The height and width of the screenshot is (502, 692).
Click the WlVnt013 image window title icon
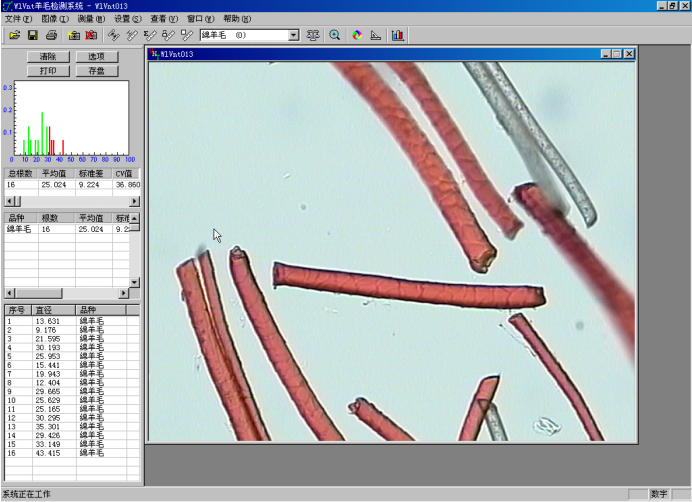(x=154, y=54)
